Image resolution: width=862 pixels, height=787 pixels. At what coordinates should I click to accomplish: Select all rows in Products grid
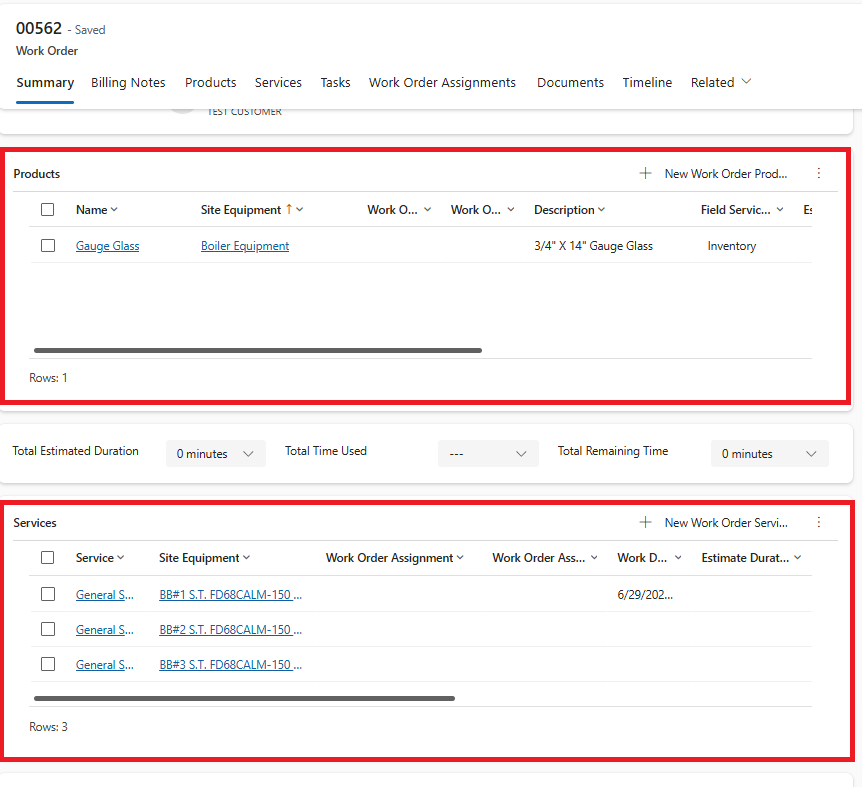pos(48,209)
